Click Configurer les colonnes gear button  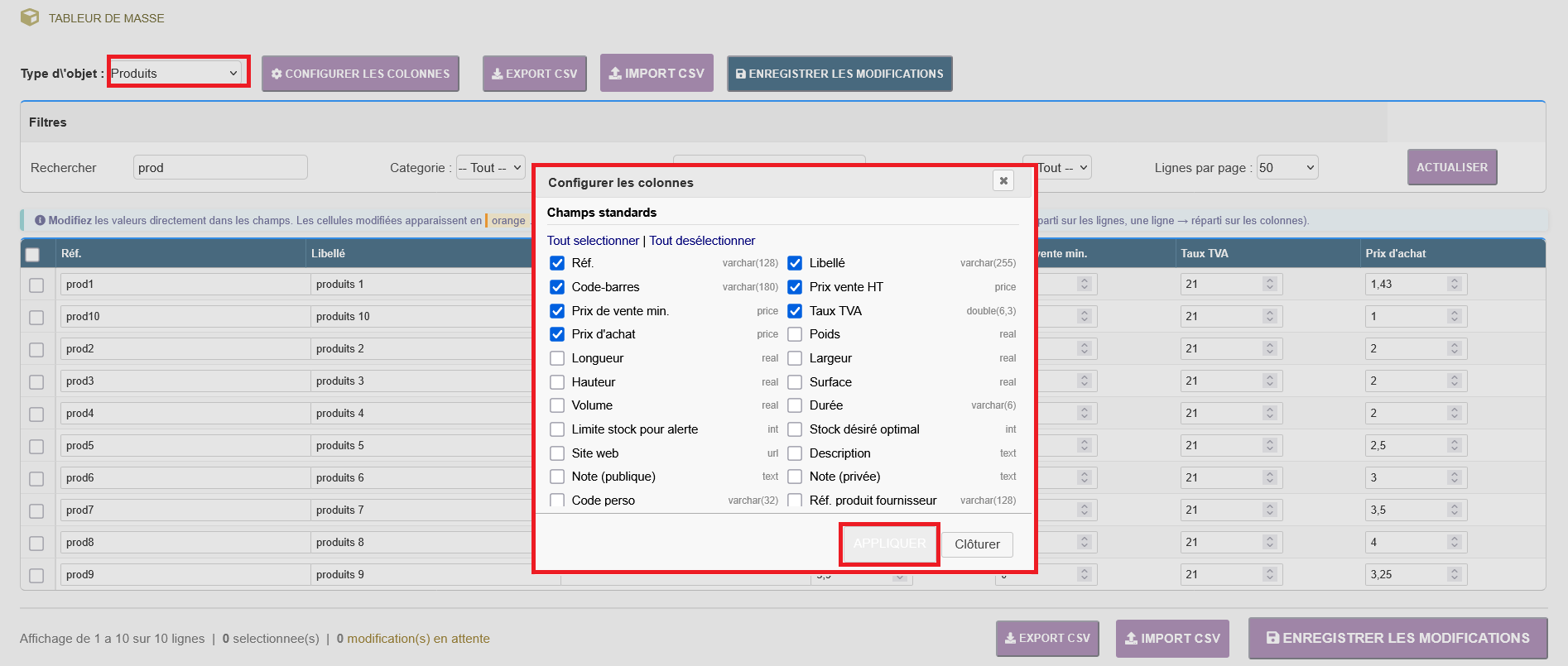[x=360, y=74]
